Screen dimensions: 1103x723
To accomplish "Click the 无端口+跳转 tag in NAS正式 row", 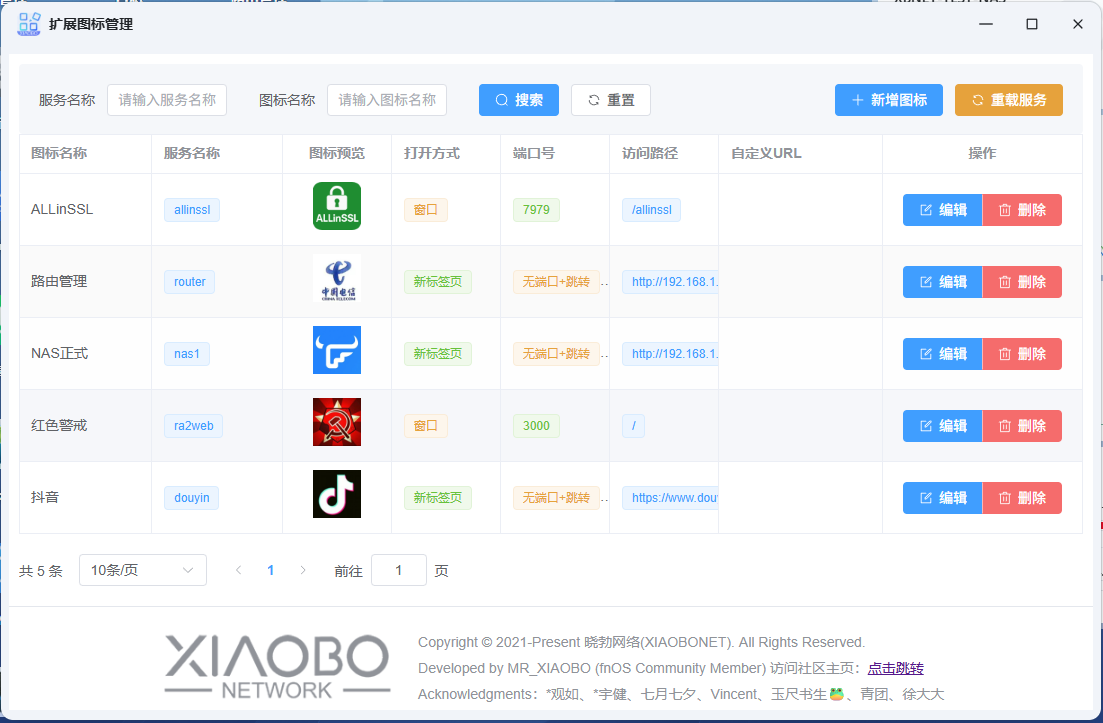I will coord(556,354).
